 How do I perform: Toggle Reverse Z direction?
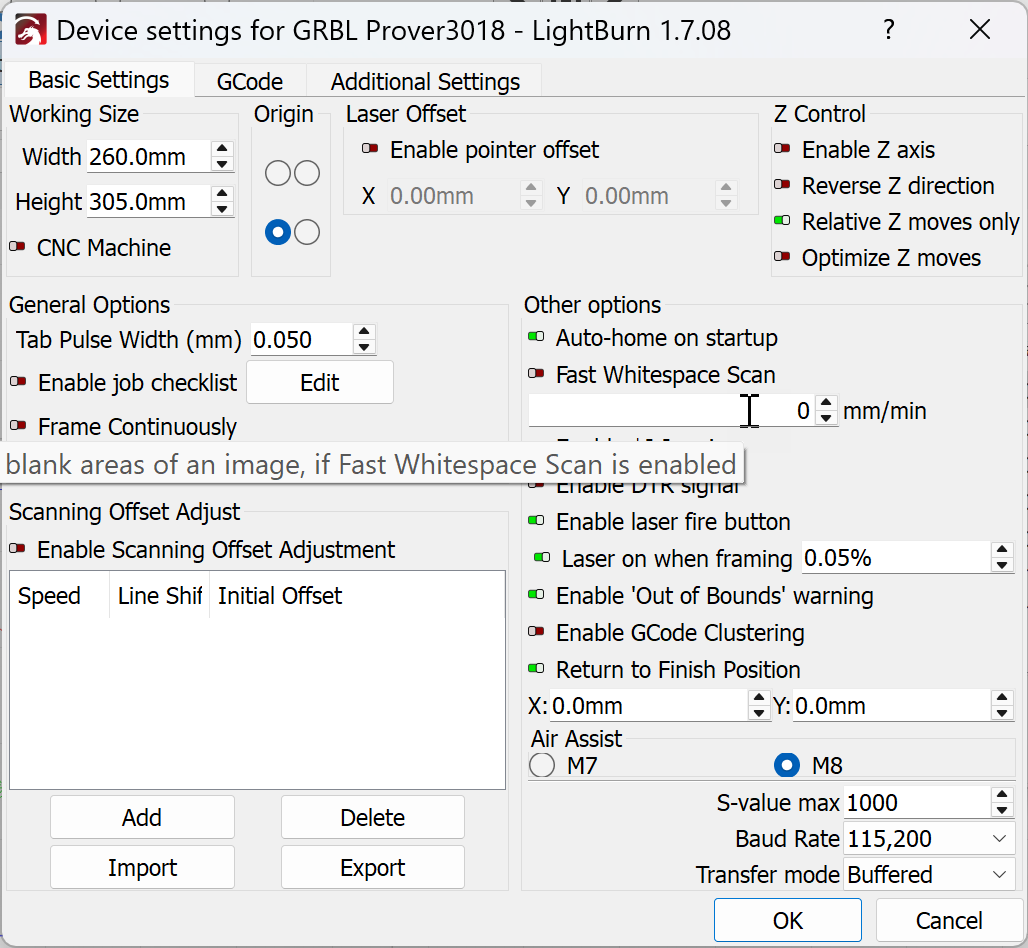click(782, 185)
